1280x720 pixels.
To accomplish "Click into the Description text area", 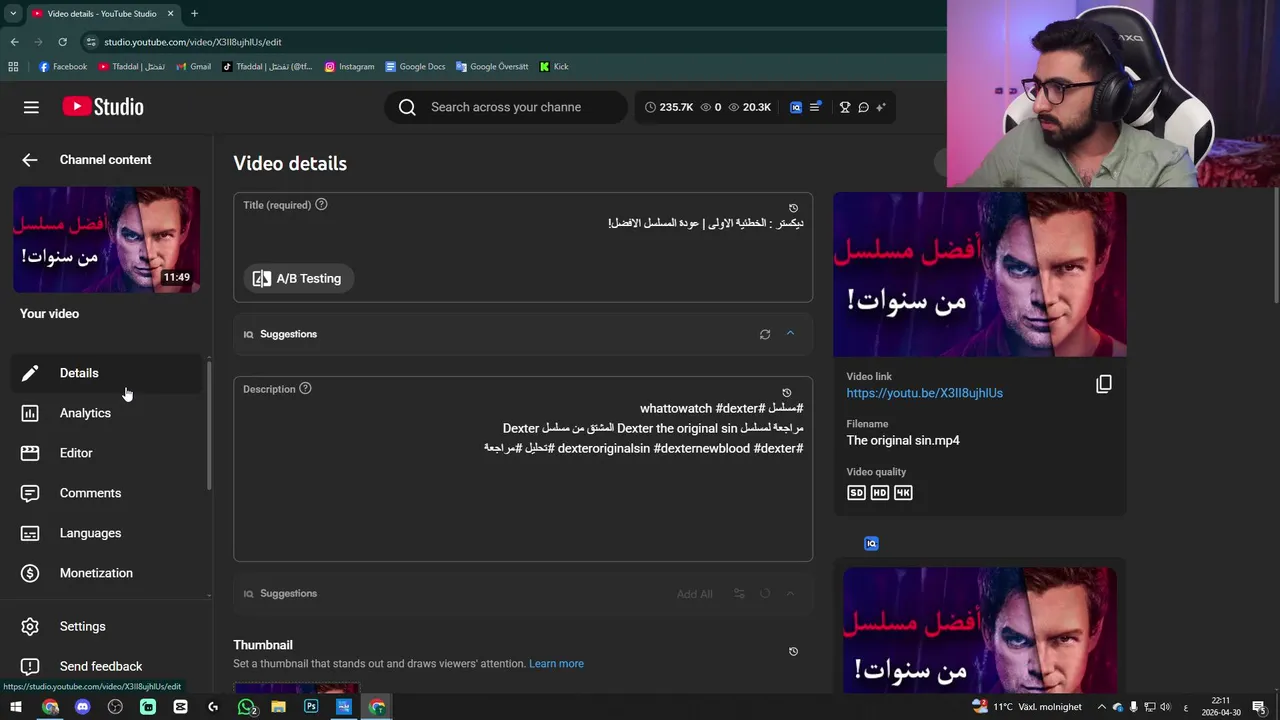I will coord(523,470).
